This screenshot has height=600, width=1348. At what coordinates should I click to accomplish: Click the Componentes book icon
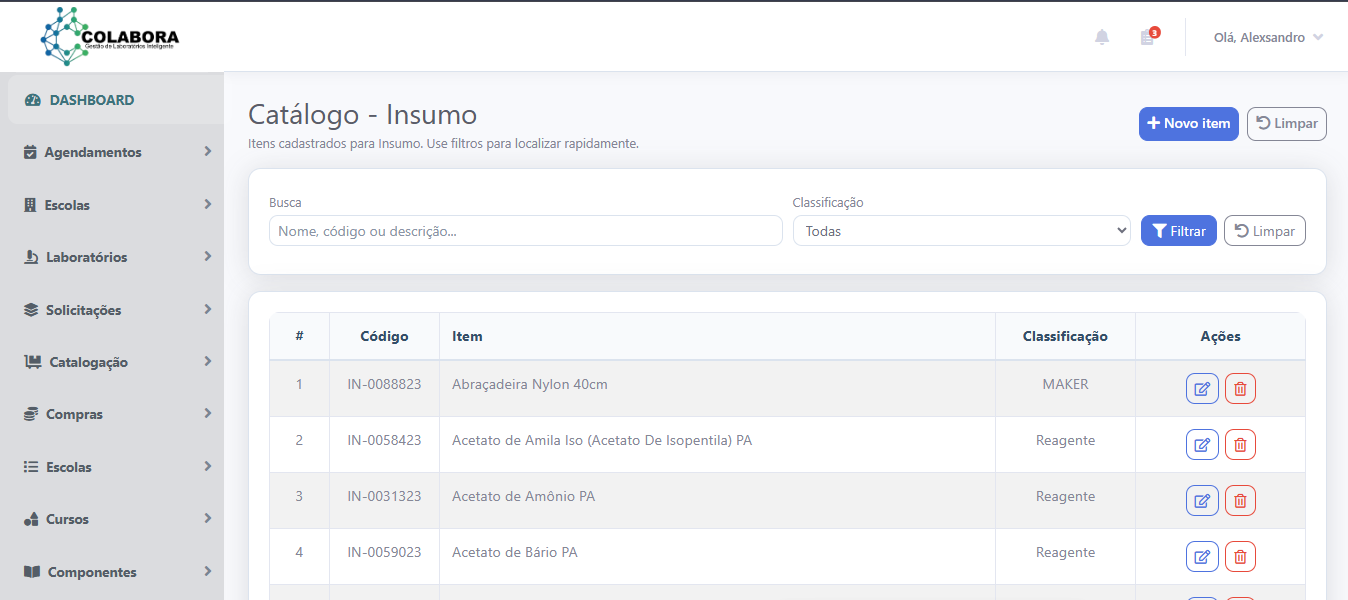coord(32,572)
